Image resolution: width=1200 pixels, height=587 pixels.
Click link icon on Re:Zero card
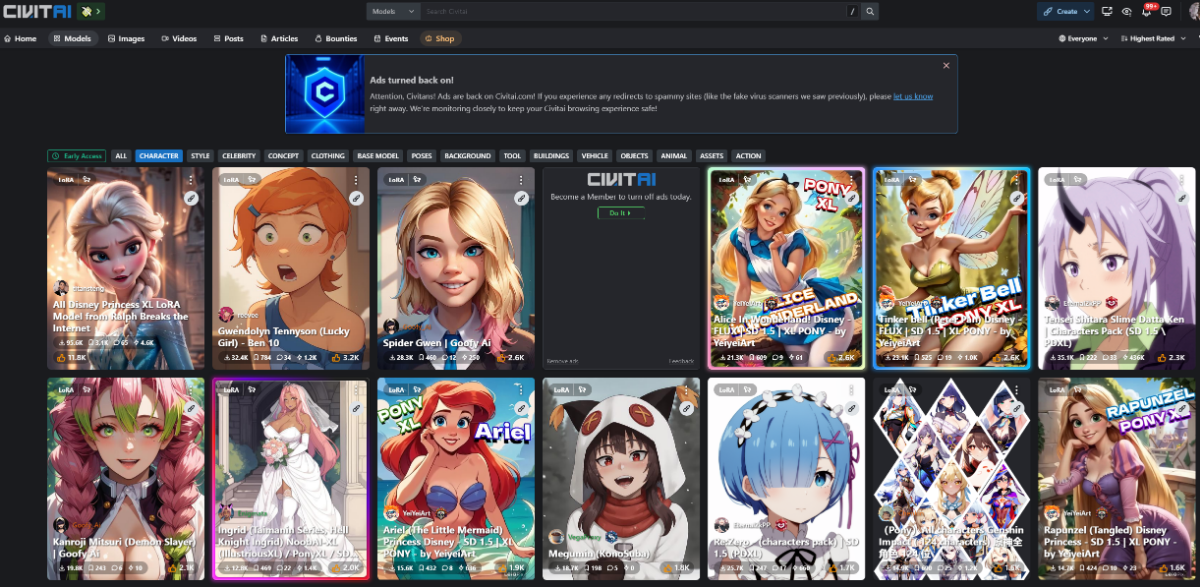coord(851,408)
